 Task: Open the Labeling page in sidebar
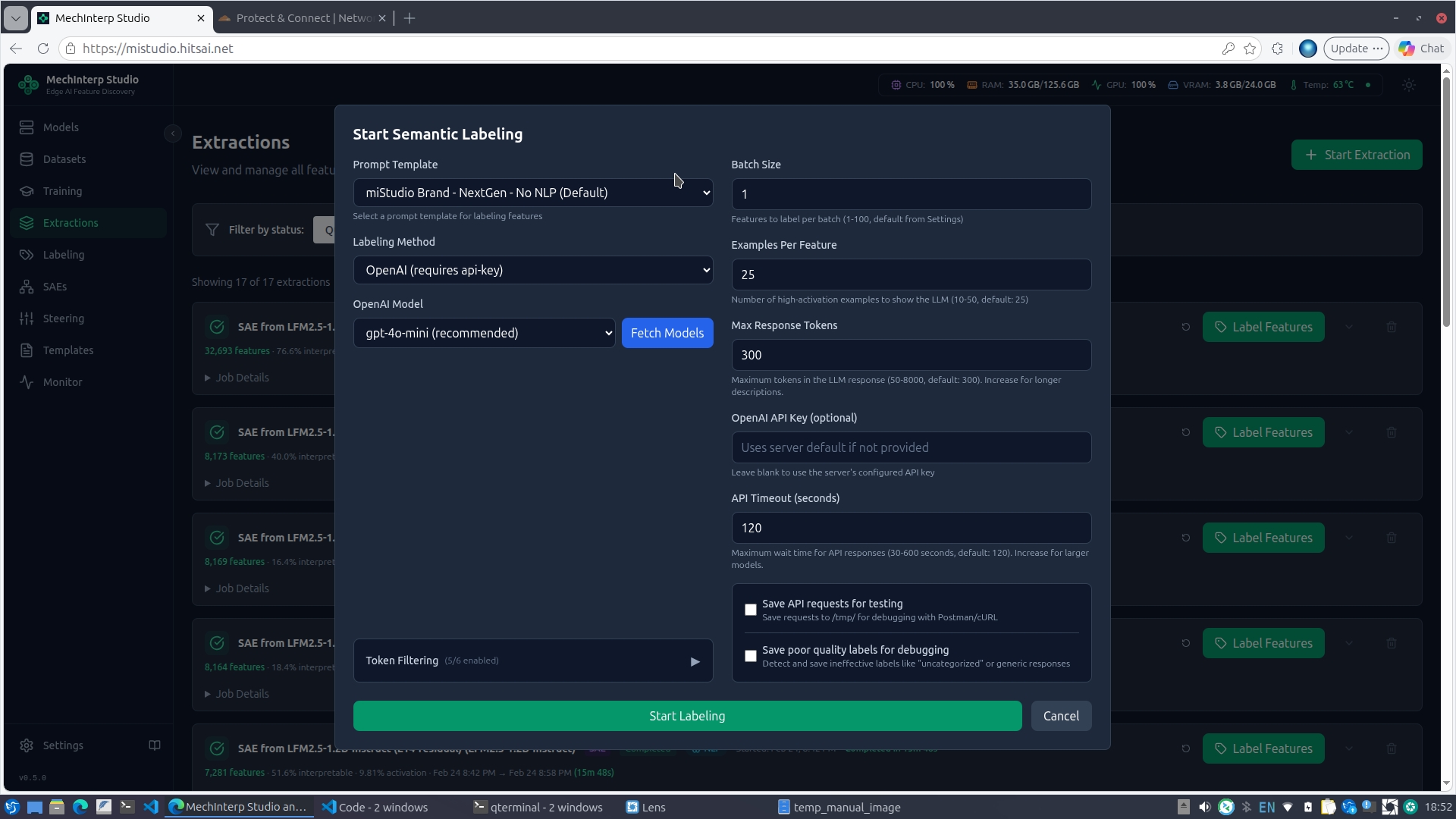tap(89, 255)
